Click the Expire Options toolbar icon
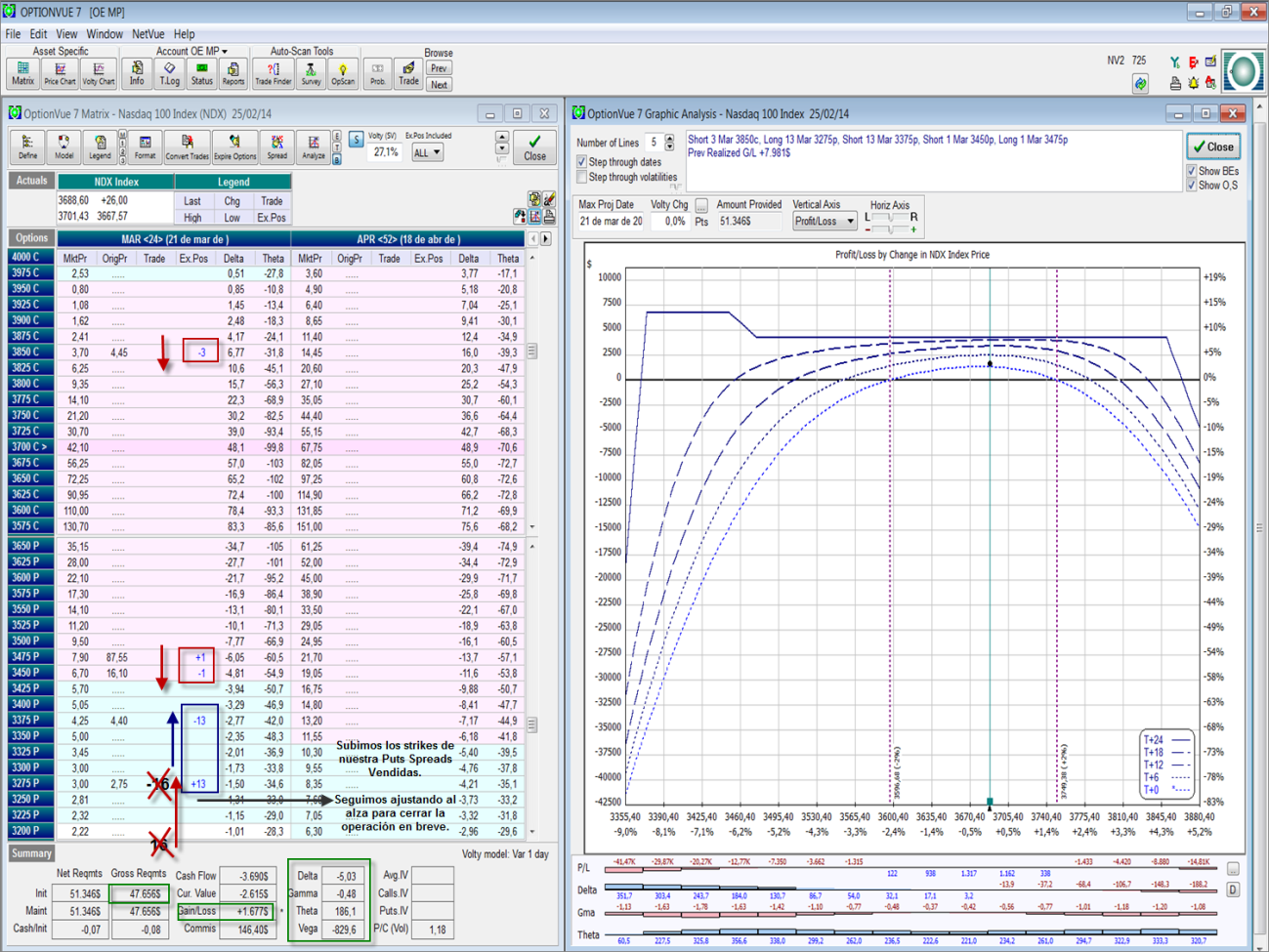 point(234,146)
